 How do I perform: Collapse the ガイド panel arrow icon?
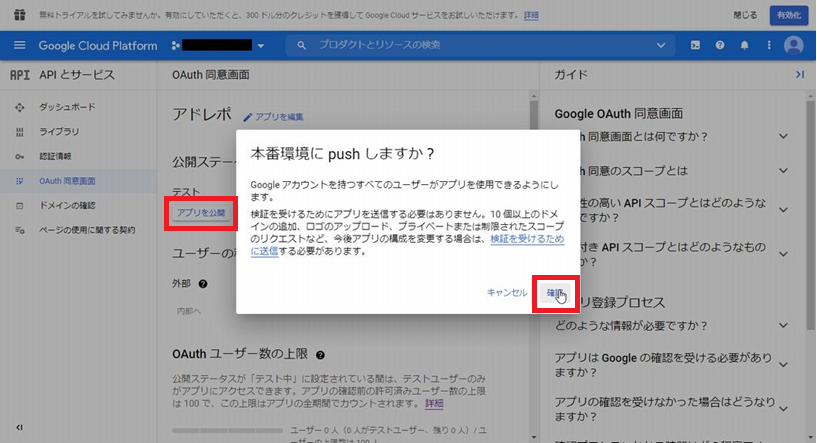[800, 75]
